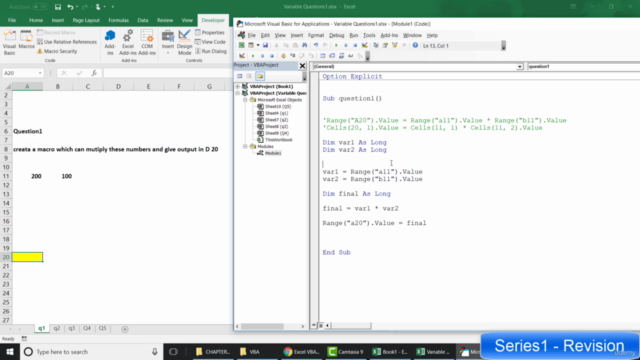Open Visual Basic editor from Excel ribbon
The height and width of the screenshot is (360, 640).
pyautogui.click(x=9, y=42)
